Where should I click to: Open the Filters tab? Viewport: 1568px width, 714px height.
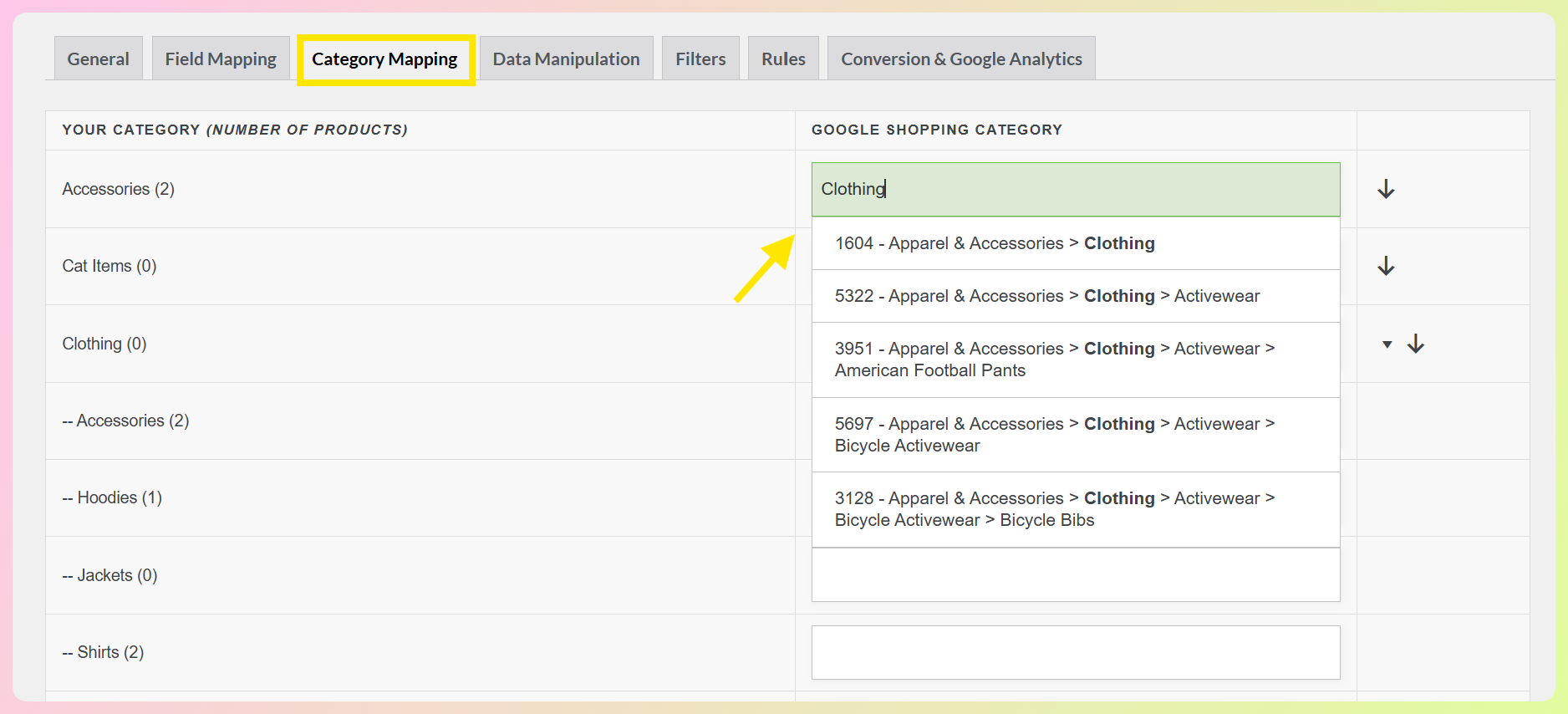click(700, 59)
